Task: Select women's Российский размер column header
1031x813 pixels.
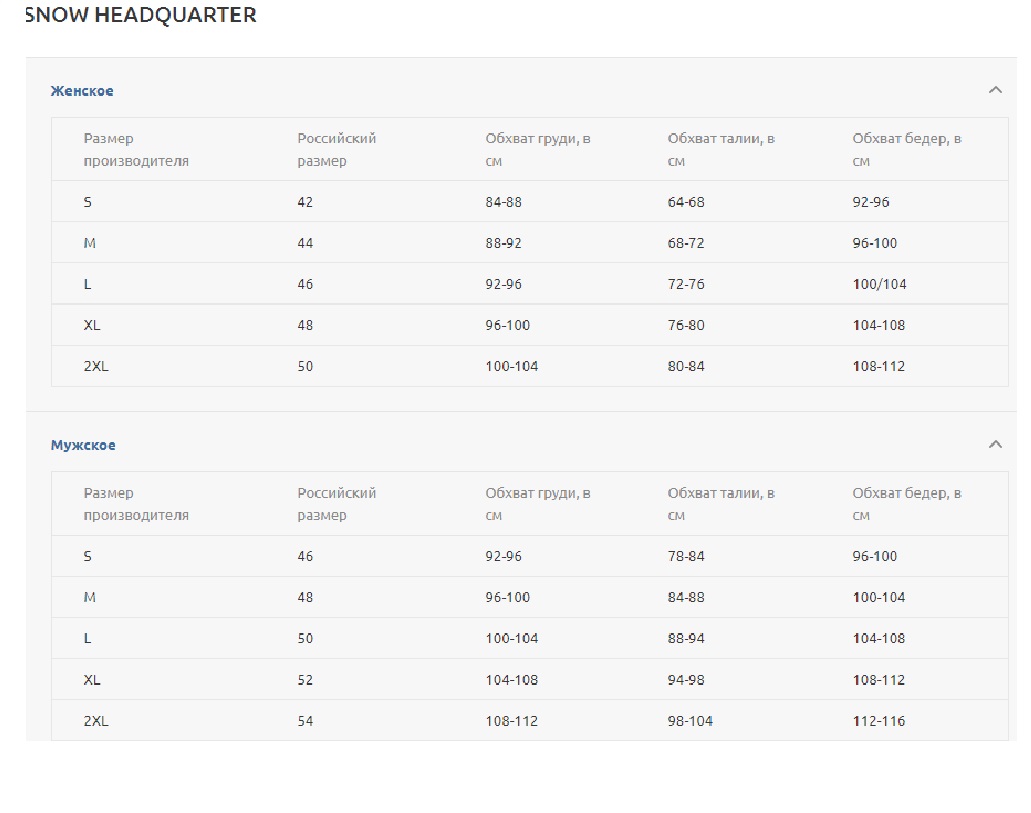Action: tap(336, 149)
